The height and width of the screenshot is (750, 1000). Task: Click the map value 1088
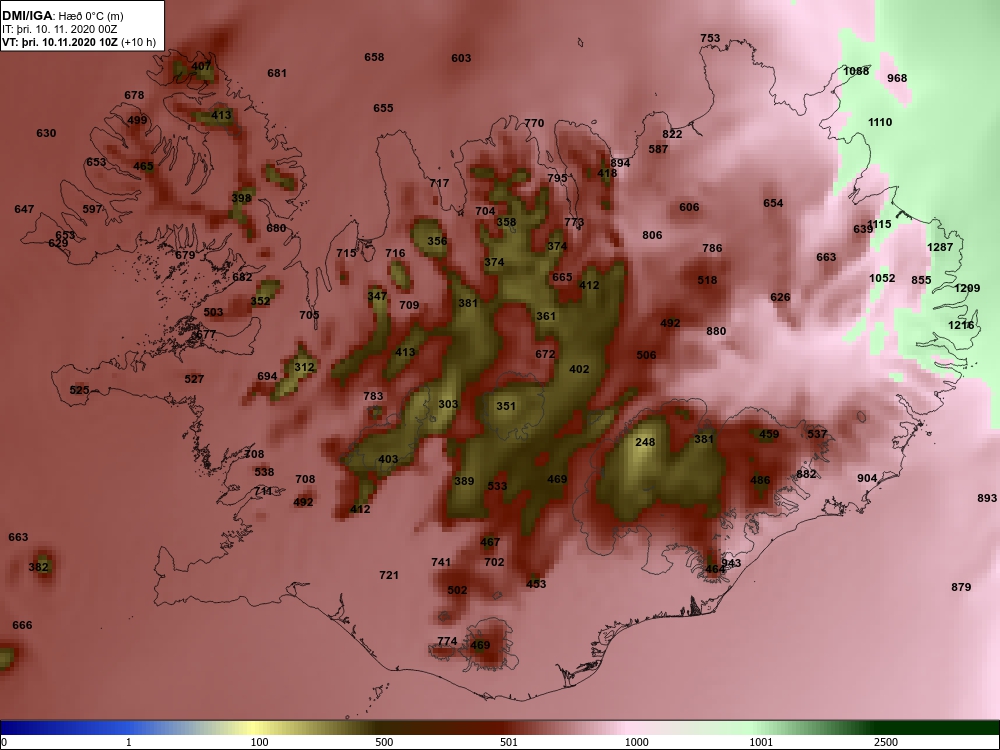[x=856, y=71]
